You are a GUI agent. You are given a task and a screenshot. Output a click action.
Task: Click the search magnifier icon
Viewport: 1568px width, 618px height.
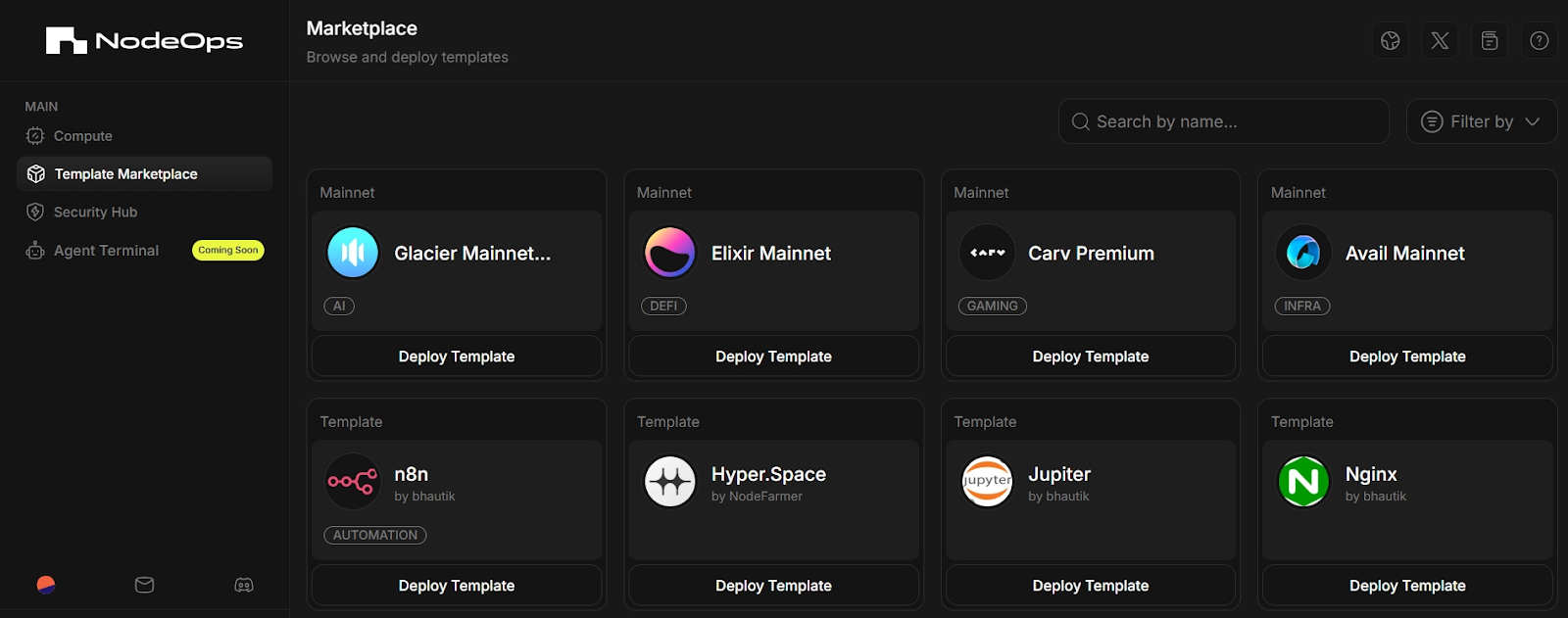point(1081,121)
